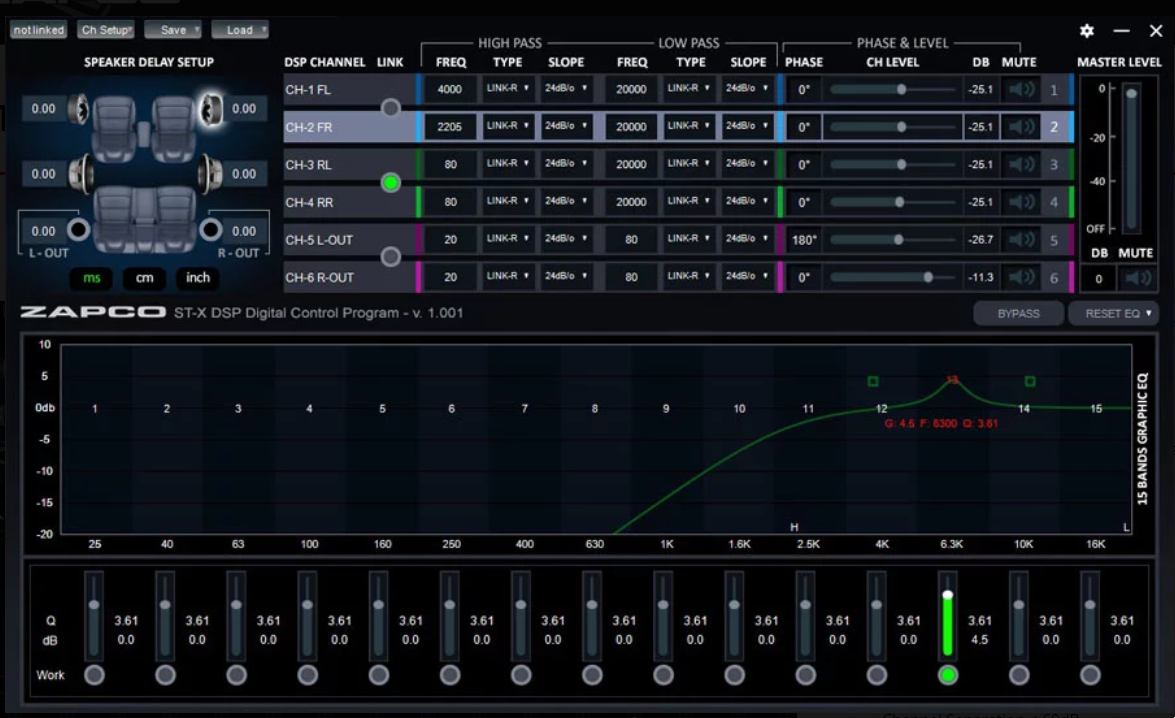Open CH-3 RL low pass slope dropdown
1175x718 pixels.
point(747,163)
